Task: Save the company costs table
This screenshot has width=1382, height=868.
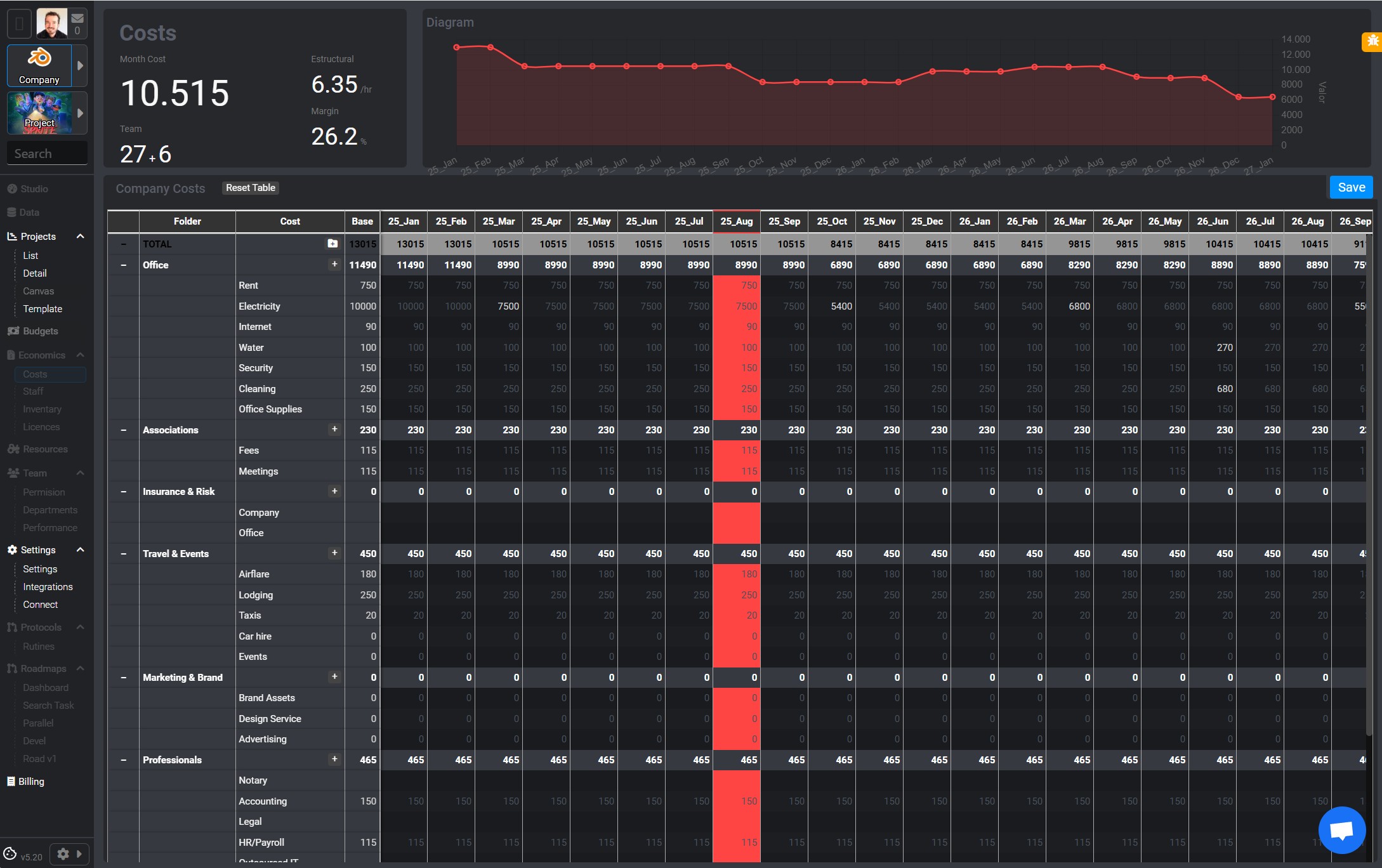Action: coord(1351,188)
